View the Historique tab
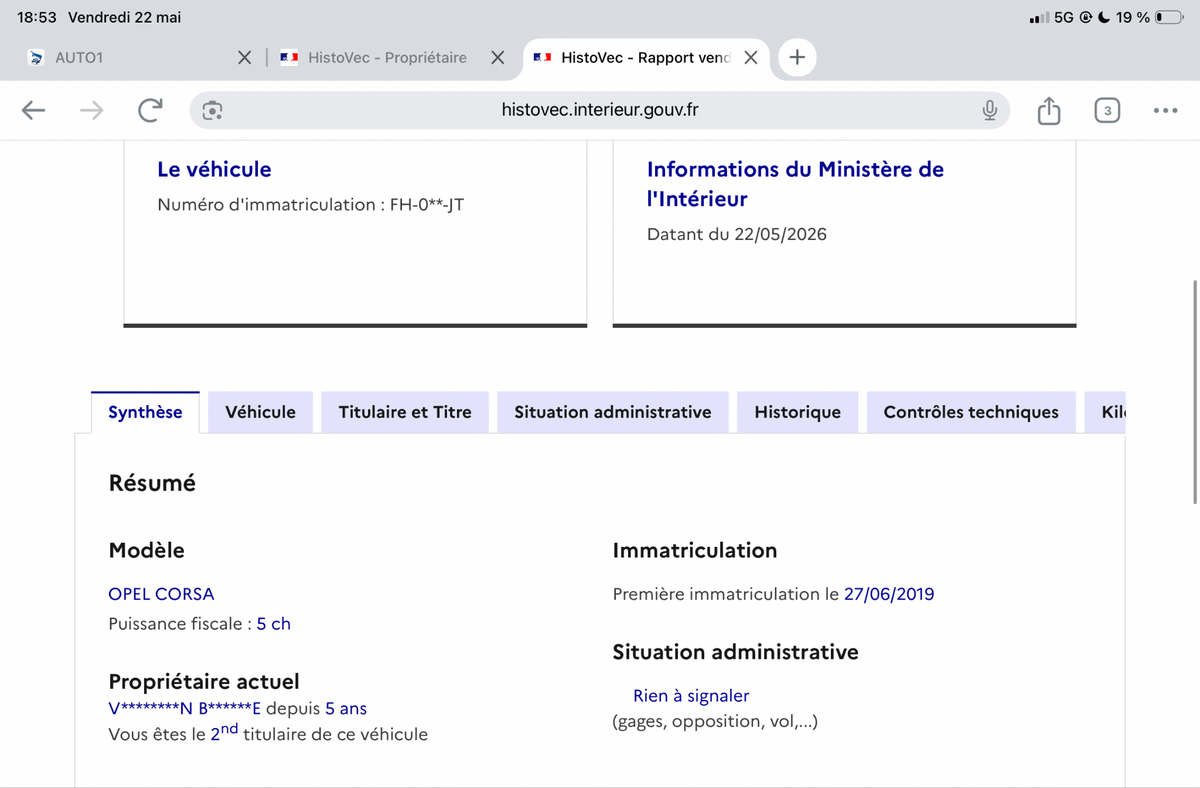Screen dimensions: 1200x788 (798, 412)
